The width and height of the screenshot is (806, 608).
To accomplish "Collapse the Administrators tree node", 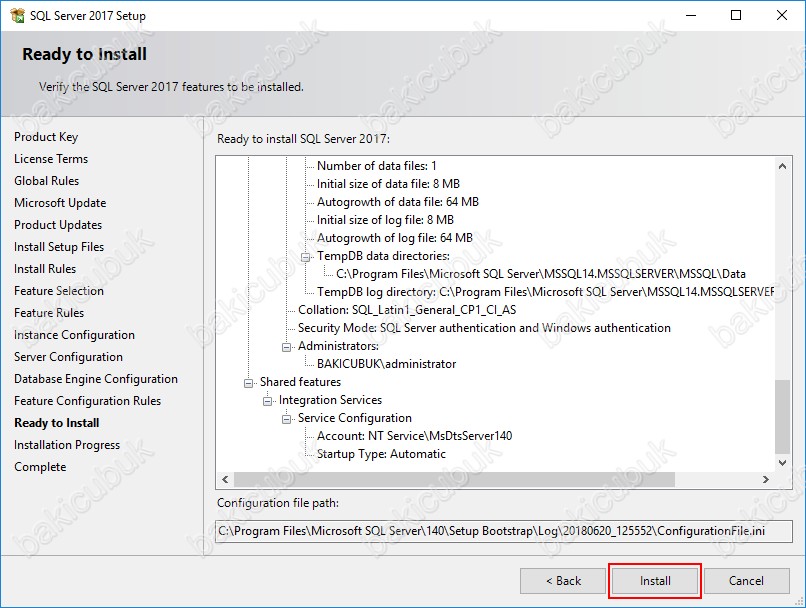I will (x=286, y=347).
